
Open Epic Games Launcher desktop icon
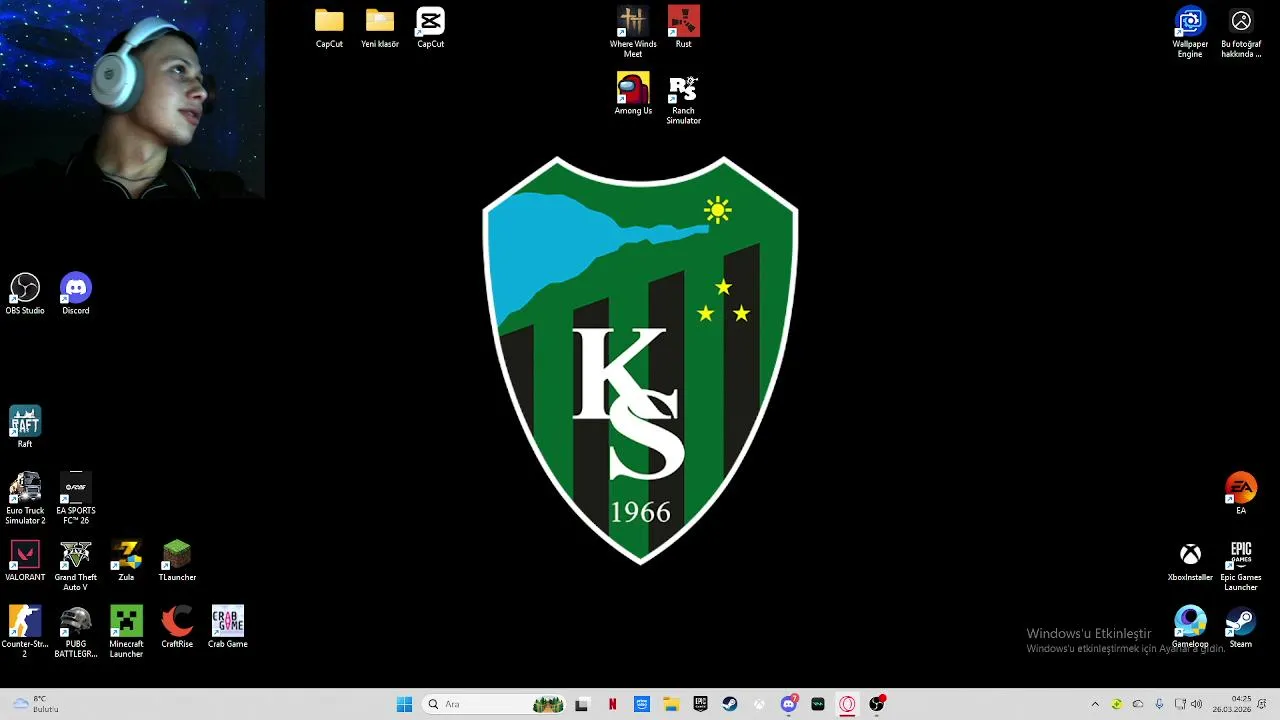(x=1241, y=566)
